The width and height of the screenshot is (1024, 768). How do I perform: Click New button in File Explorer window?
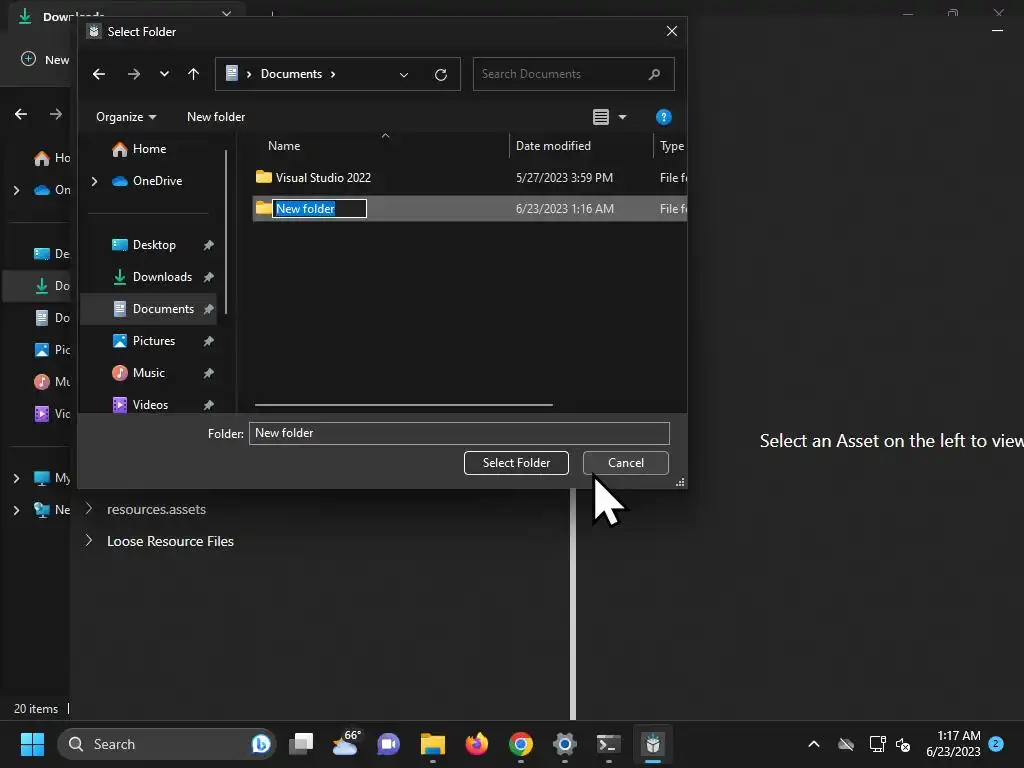[x=44, y=59]
